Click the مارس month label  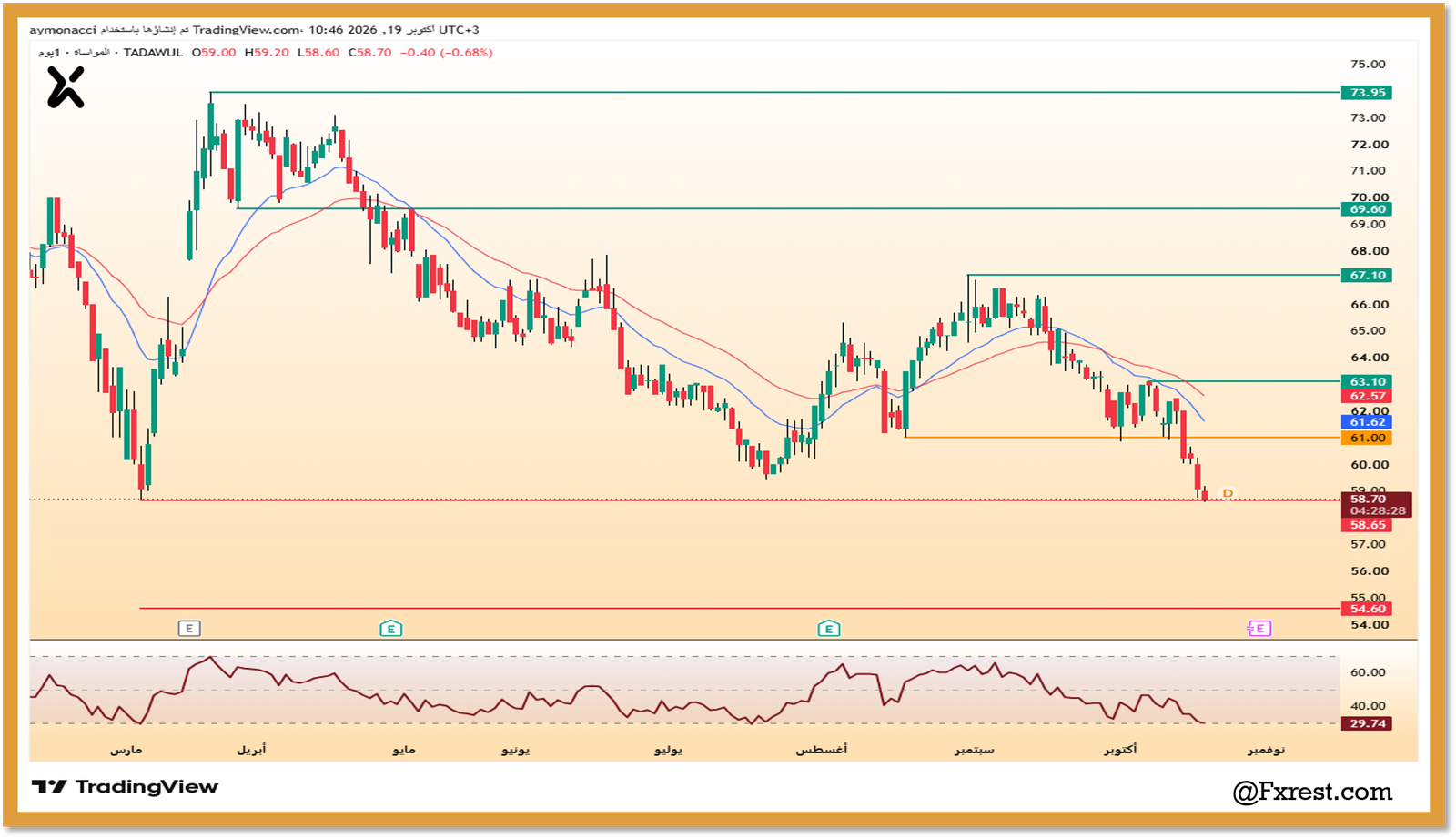(126, 750)
